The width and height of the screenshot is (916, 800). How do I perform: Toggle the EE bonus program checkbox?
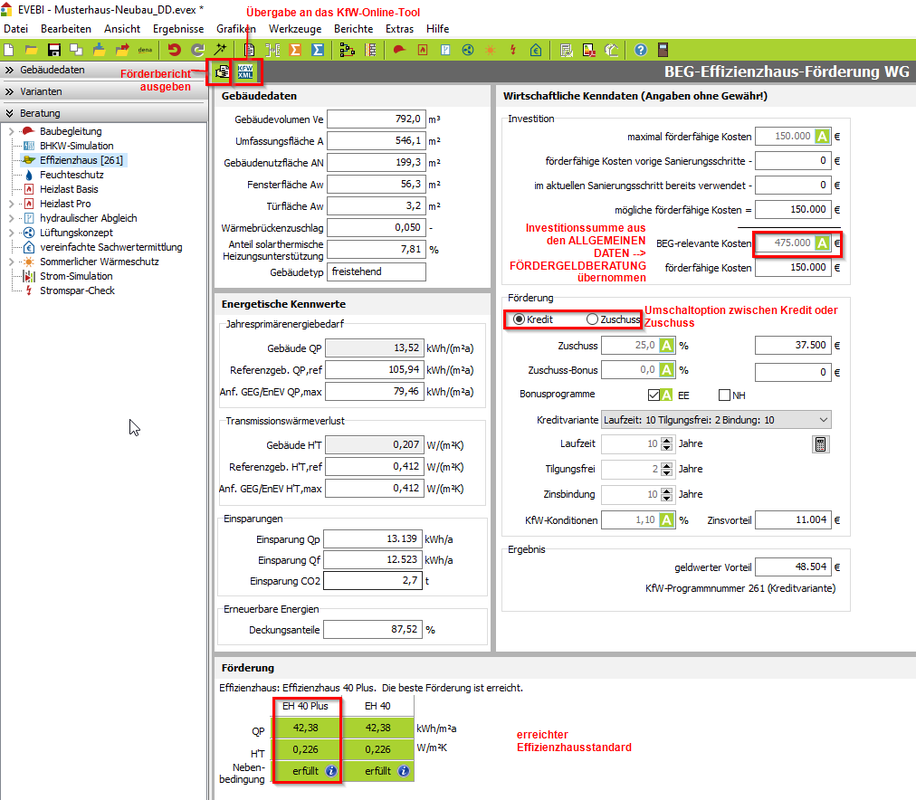pyautogui.click(x=653, y=395)
